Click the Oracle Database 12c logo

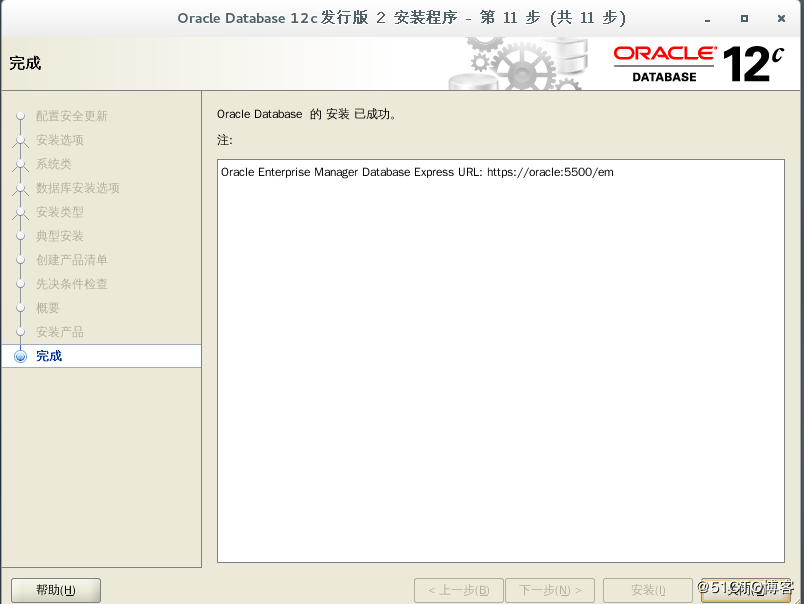pyautogui.click(x=699, y=64)
